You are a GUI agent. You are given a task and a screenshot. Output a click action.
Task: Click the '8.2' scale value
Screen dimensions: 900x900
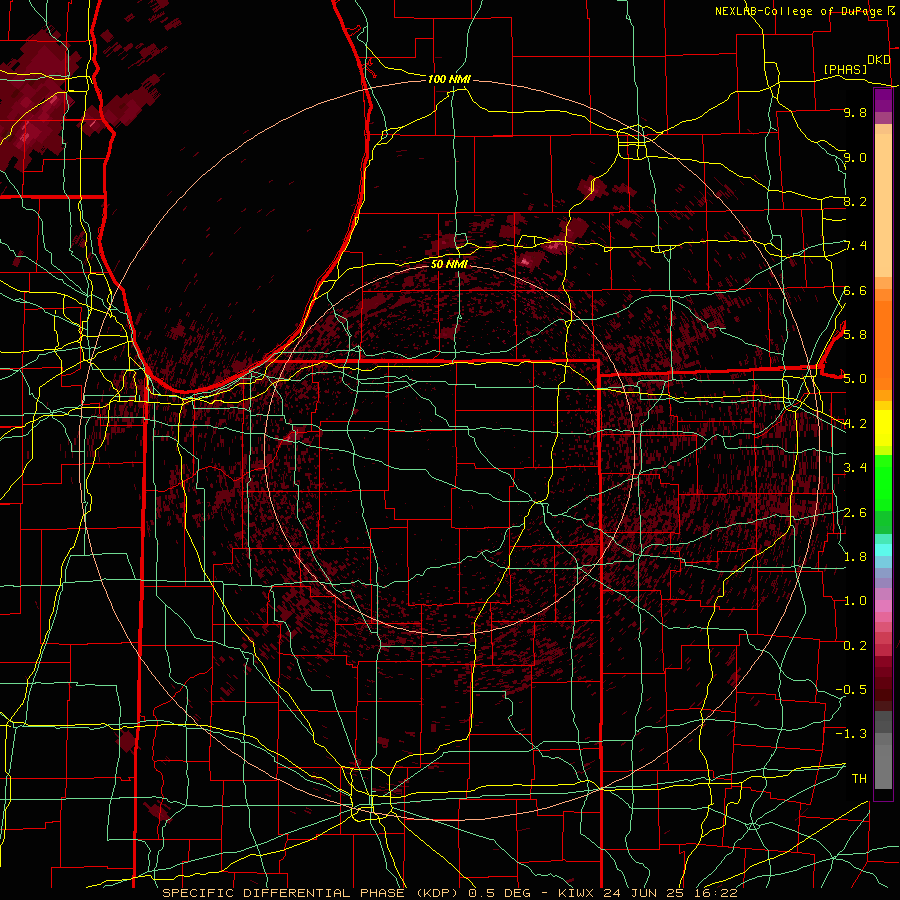point(855,201)
